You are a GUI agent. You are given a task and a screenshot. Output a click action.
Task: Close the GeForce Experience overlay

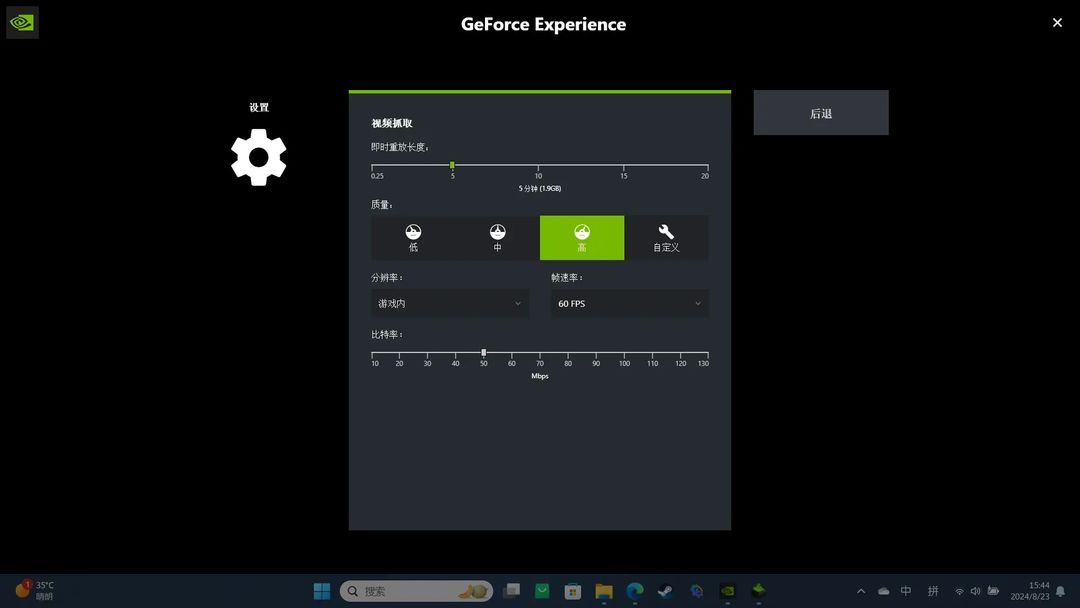point(1057,23)
